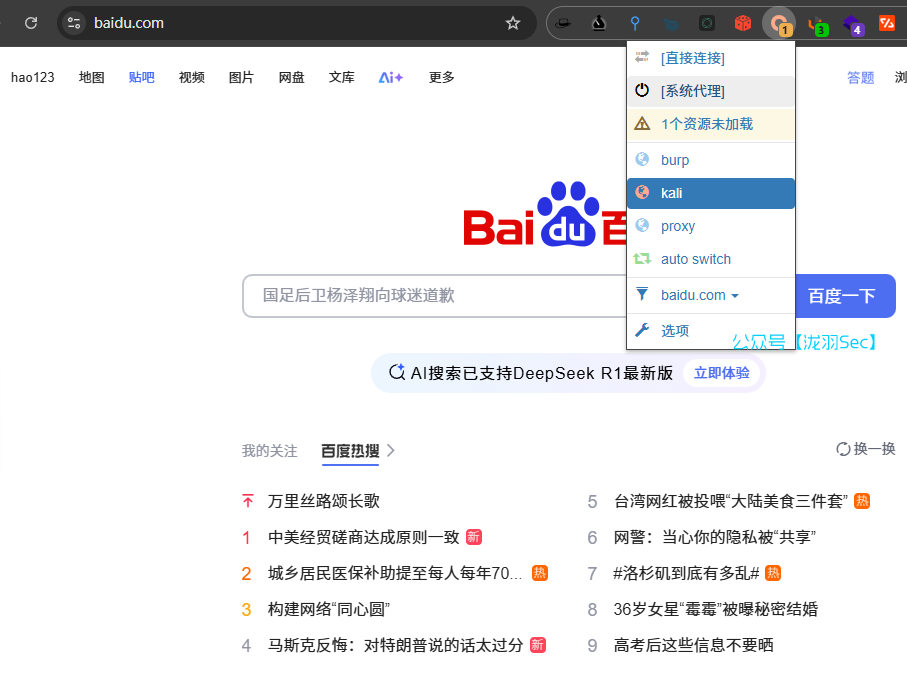This screenshot has width=907, height=683.
Task: Enable the auto switch profile
Action: tap(695, 259)
